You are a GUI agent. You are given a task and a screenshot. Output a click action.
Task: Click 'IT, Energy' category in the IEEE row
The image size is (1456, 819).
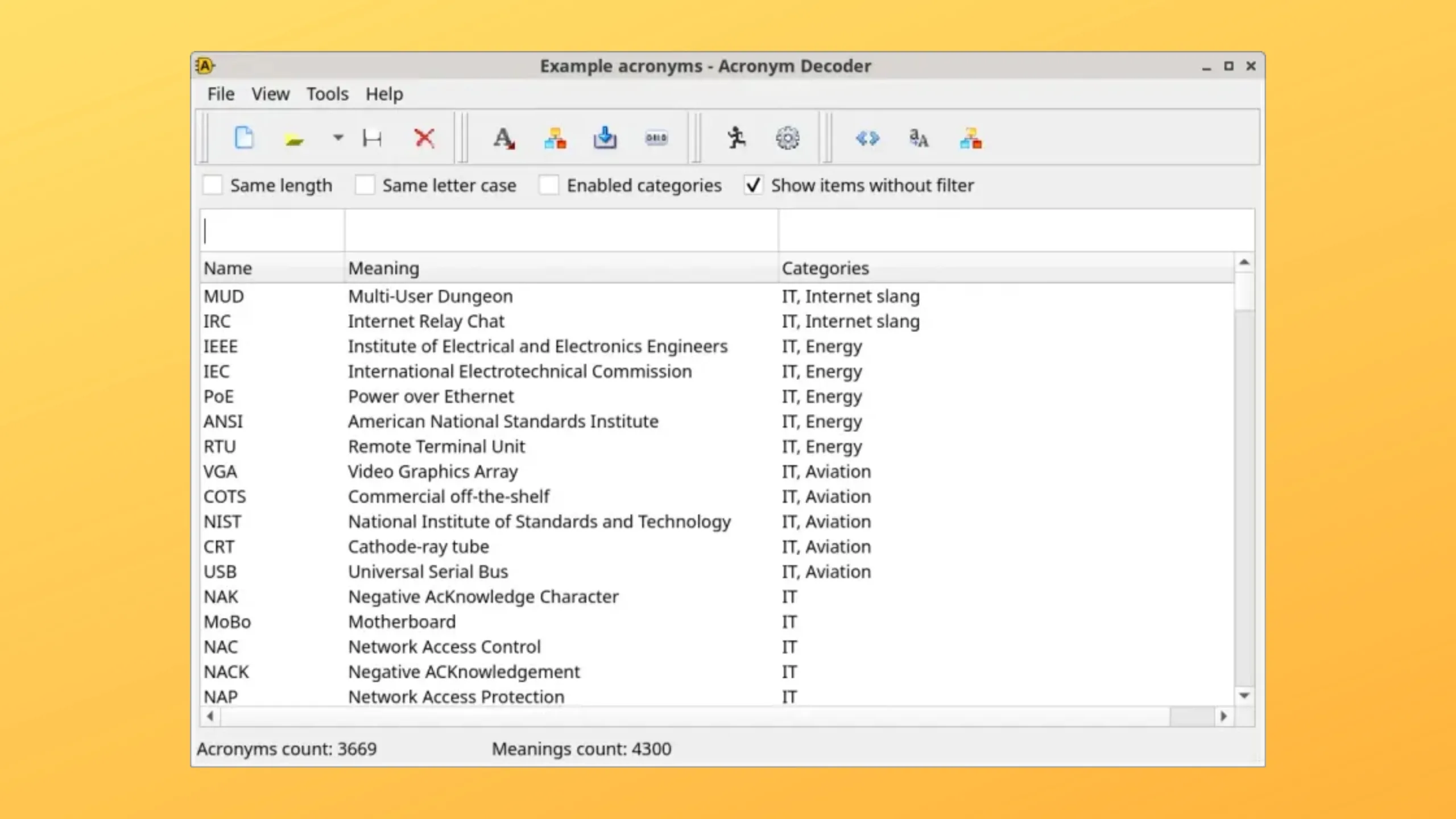[822, 346]
